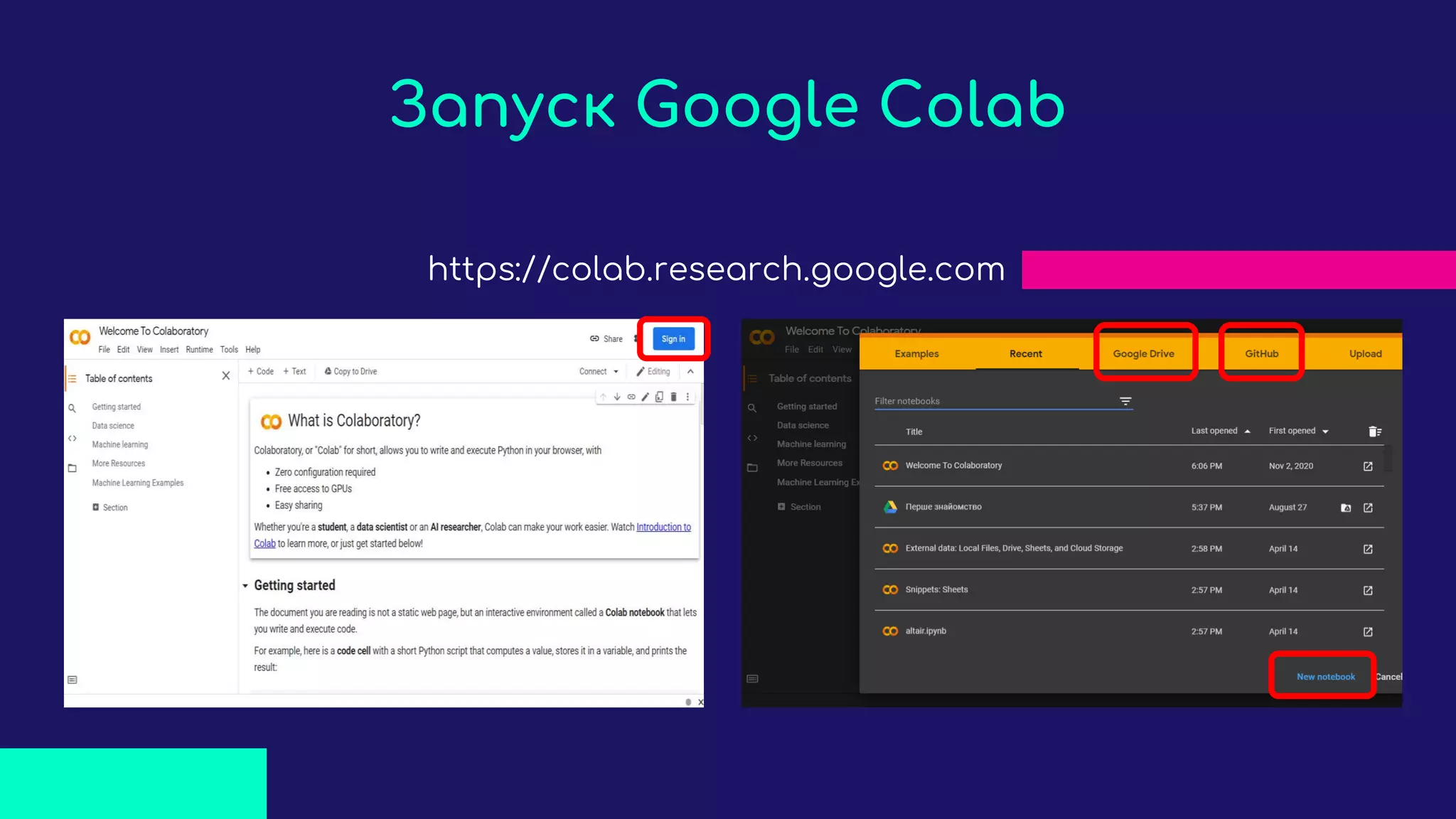
Task: Click New notebook in the dialog
Action: pos(1325,677)
